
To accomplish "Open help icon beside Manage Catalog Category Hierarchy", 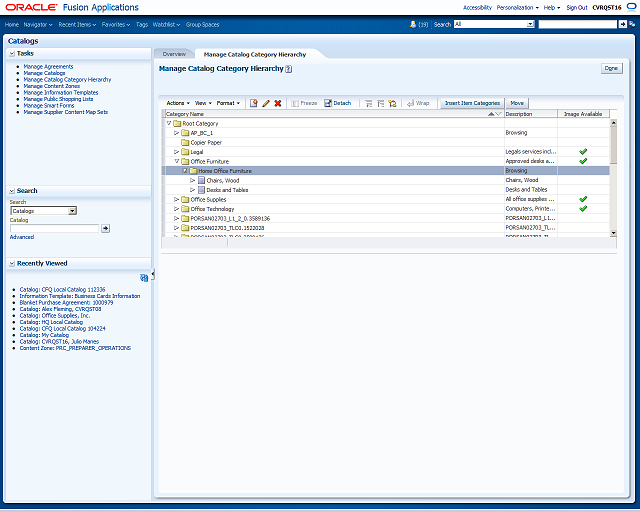I will point(289,69).
